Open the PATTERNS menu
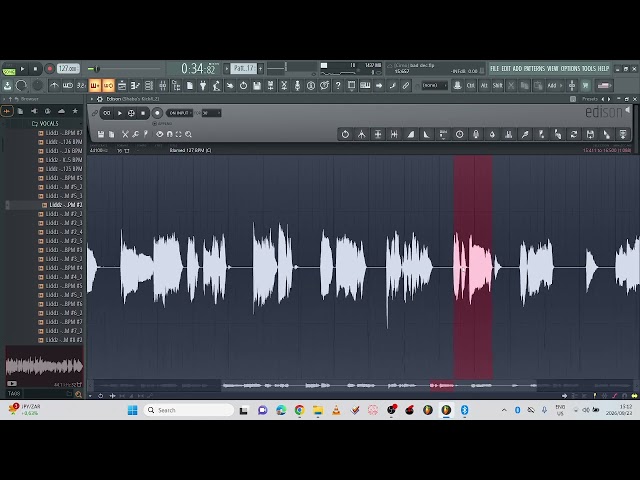The image size is (640, 480). pos(534,69)
